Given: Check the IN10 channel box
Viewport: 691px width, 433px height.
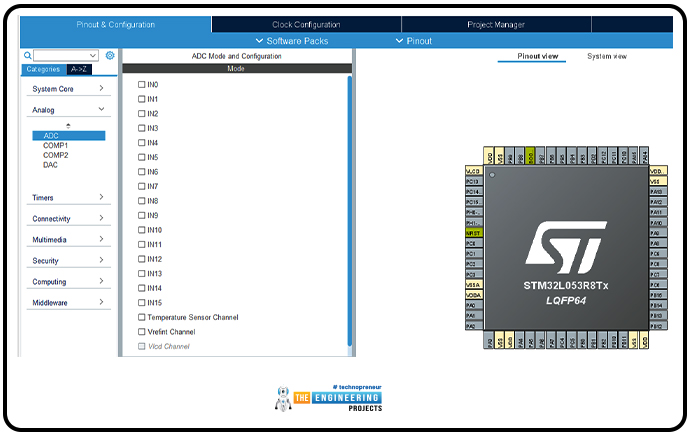Looking at the screenshot, I should click(x=141, y=229).
